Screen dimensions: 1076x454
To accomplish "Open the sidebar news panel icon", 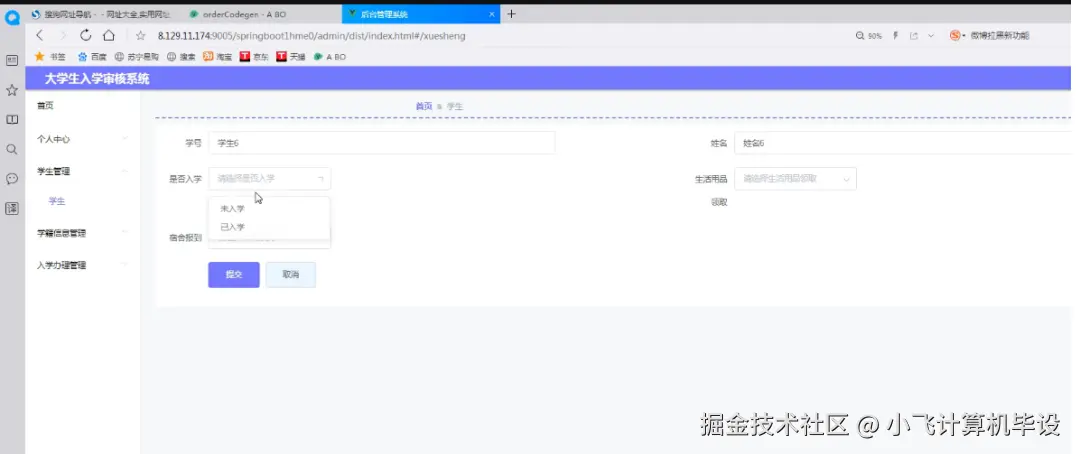I will (x=12, y=60).
